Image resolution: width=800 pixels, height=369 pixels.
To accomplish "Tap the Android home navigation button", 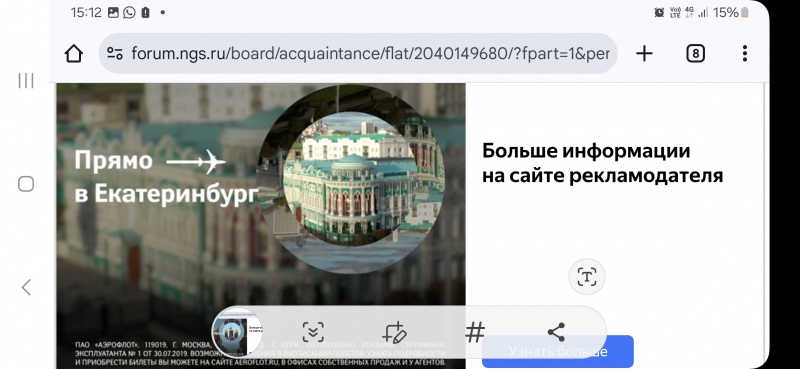I will [x=26, y=184].
